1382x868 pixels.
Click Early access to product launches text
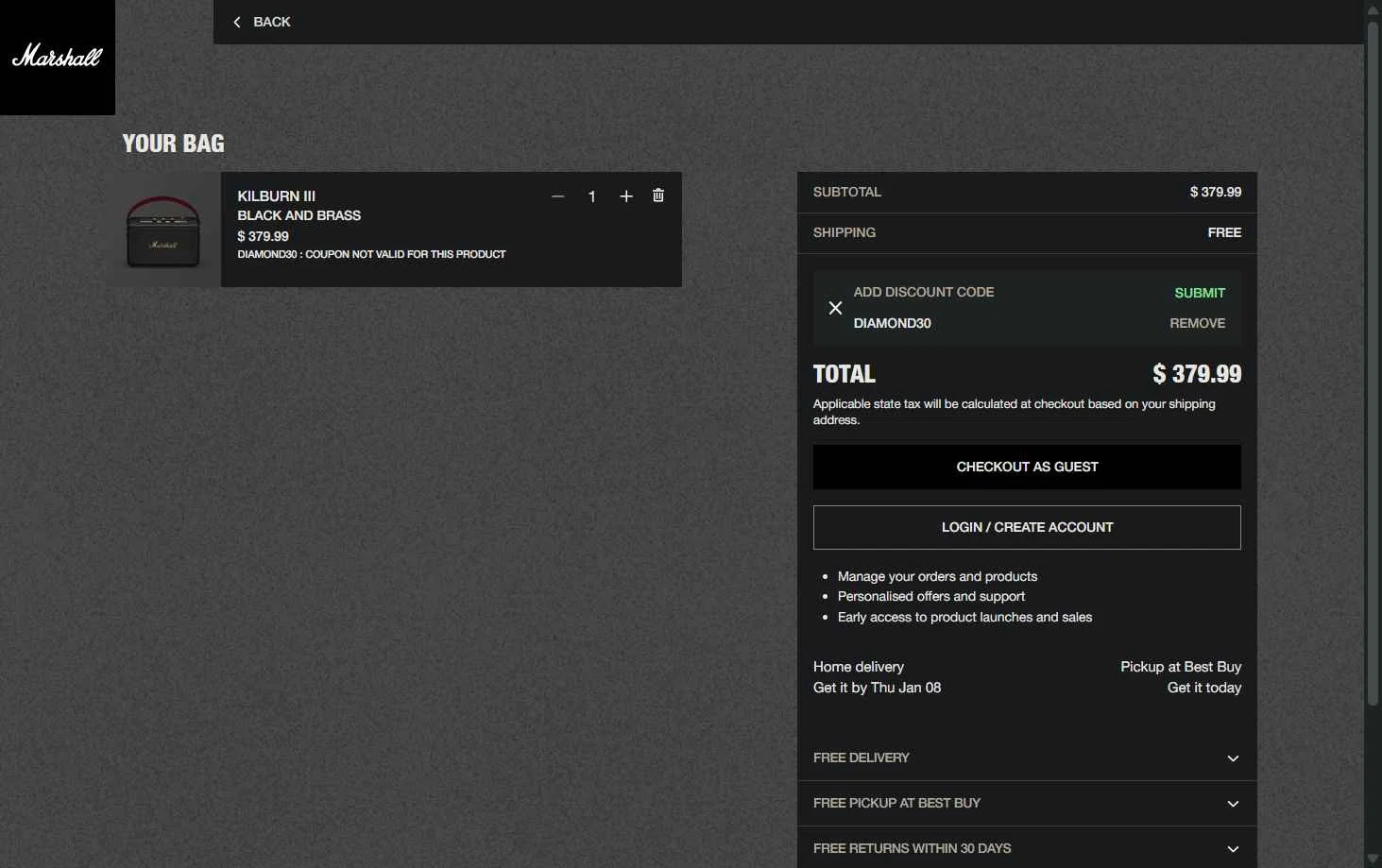(964, 617)
